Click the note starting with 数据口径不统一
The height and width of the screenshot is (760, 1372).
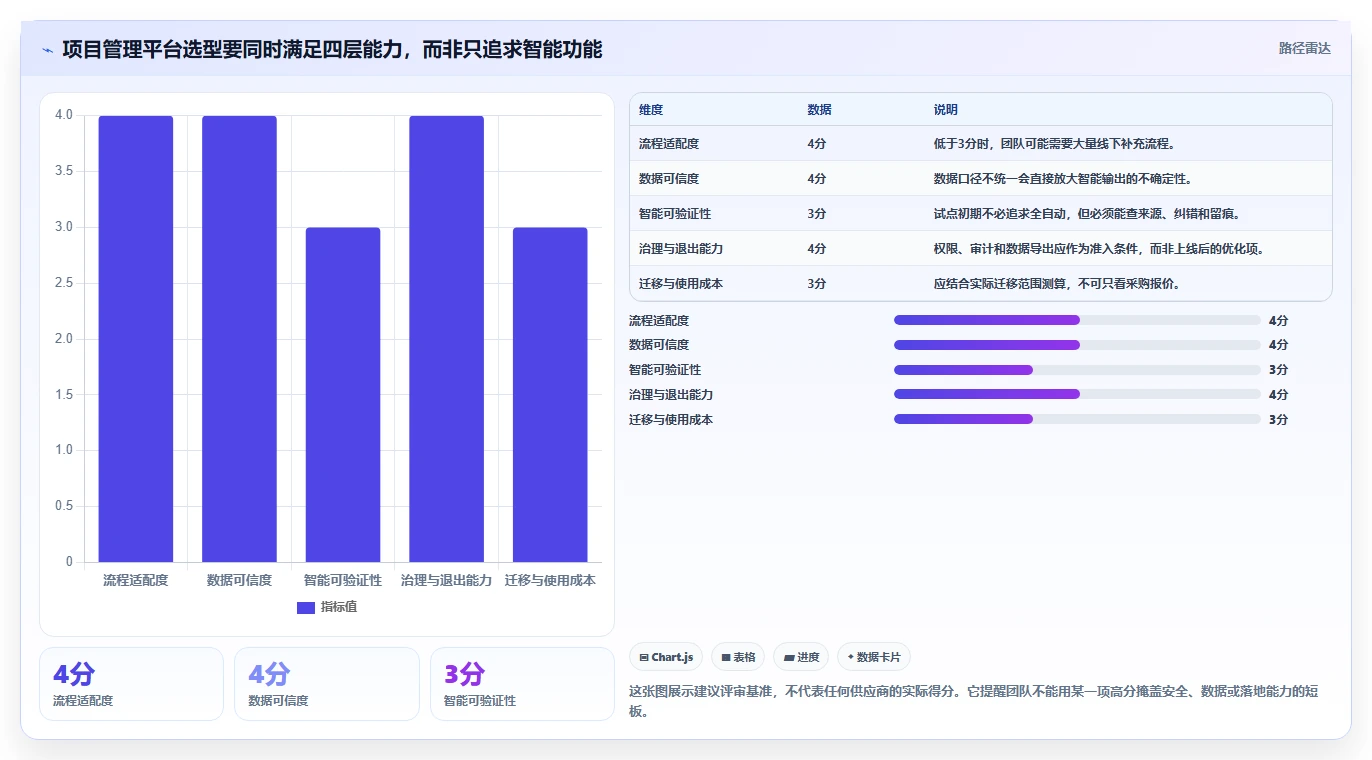[x=1063, y=179]
